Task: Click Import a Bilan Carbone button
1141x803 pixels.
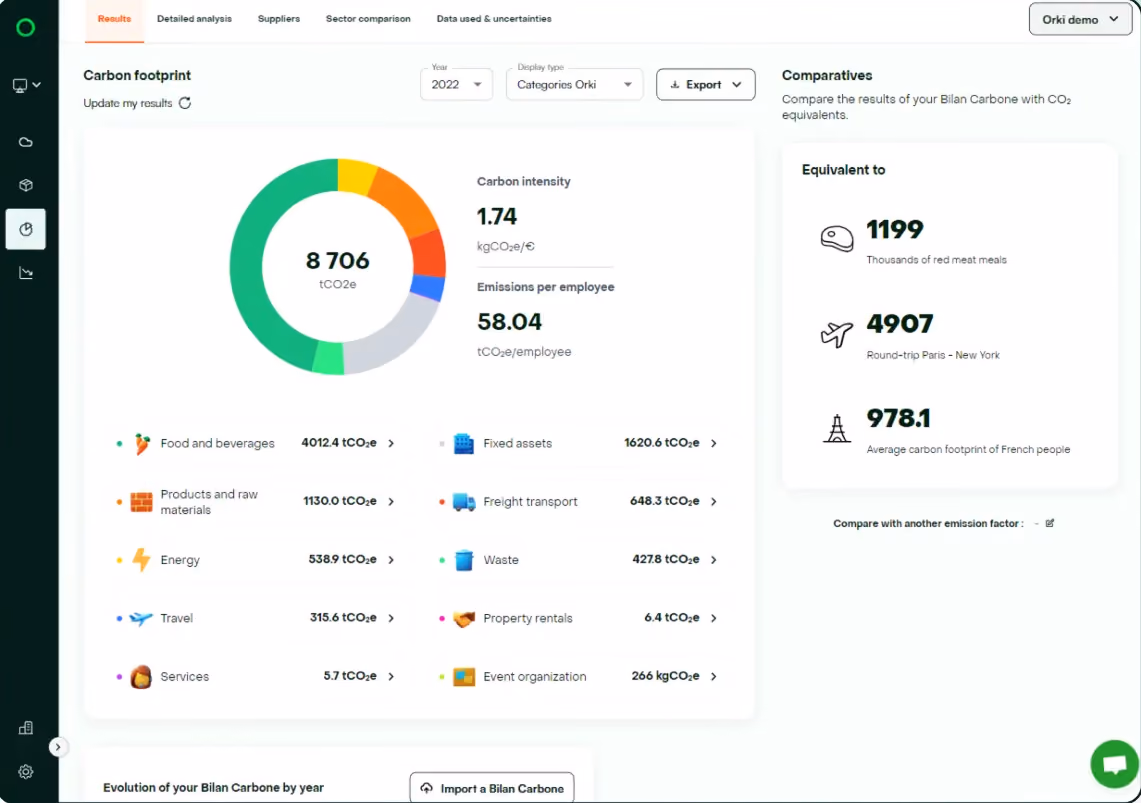Action: tap(492, 788)
